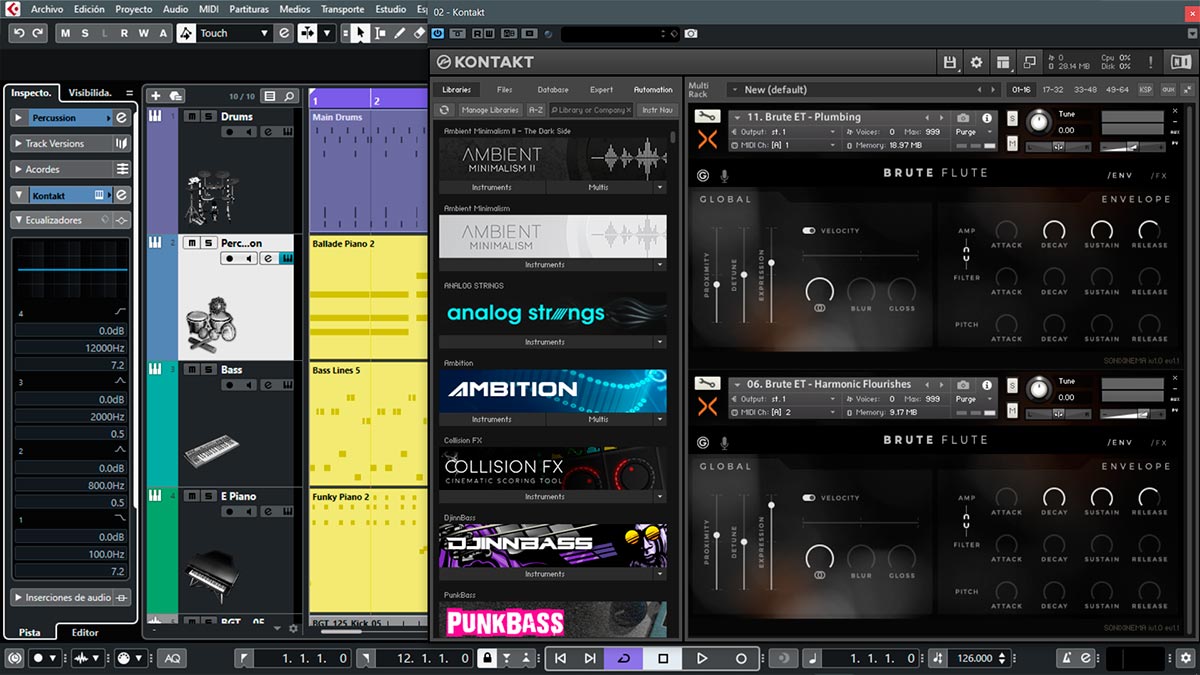
Task: Open the Proyecto menu
Action: (x=134, y=9)
